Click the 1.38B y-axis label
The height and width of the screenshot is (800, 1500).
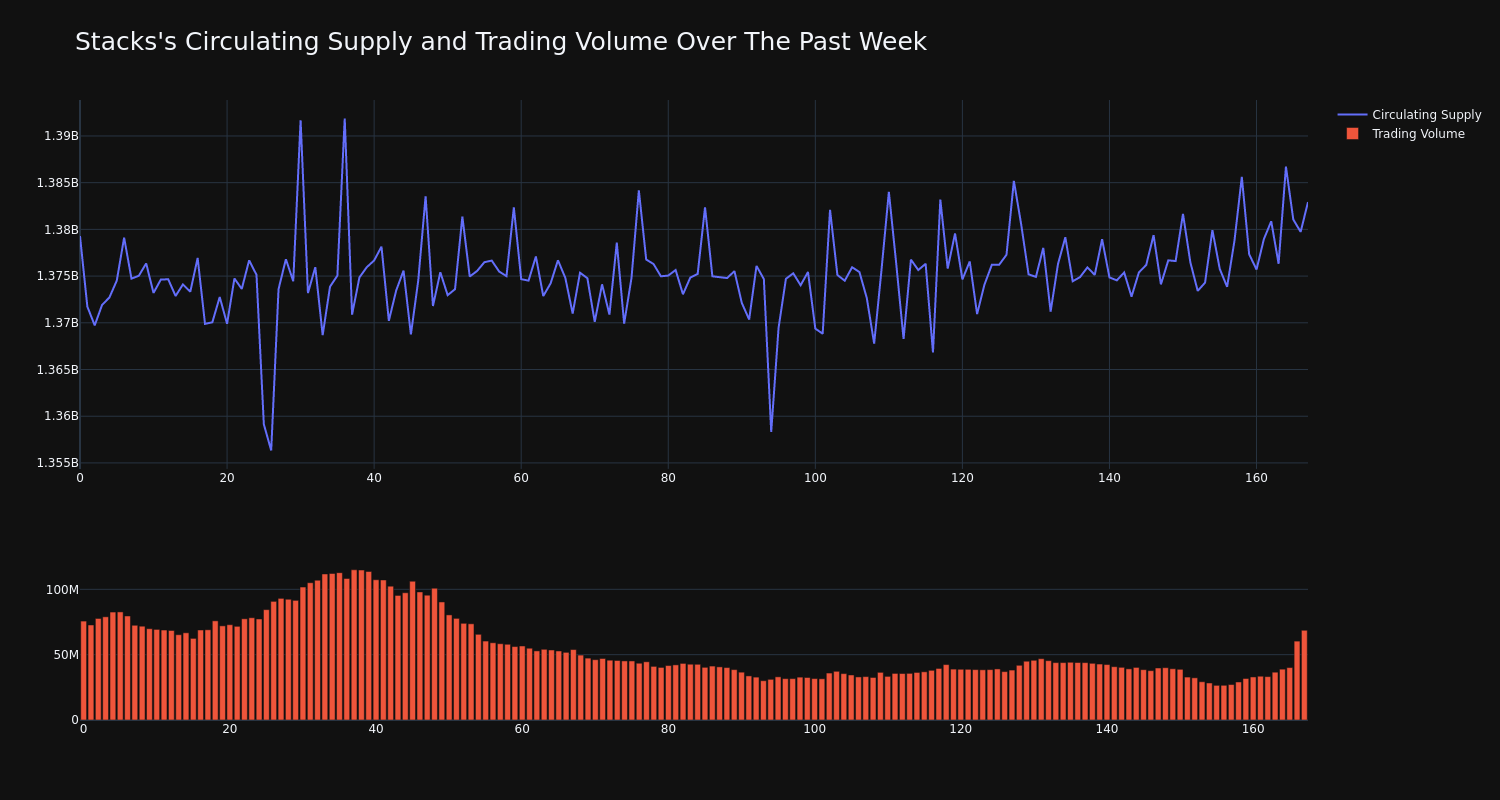coord(60,230)
